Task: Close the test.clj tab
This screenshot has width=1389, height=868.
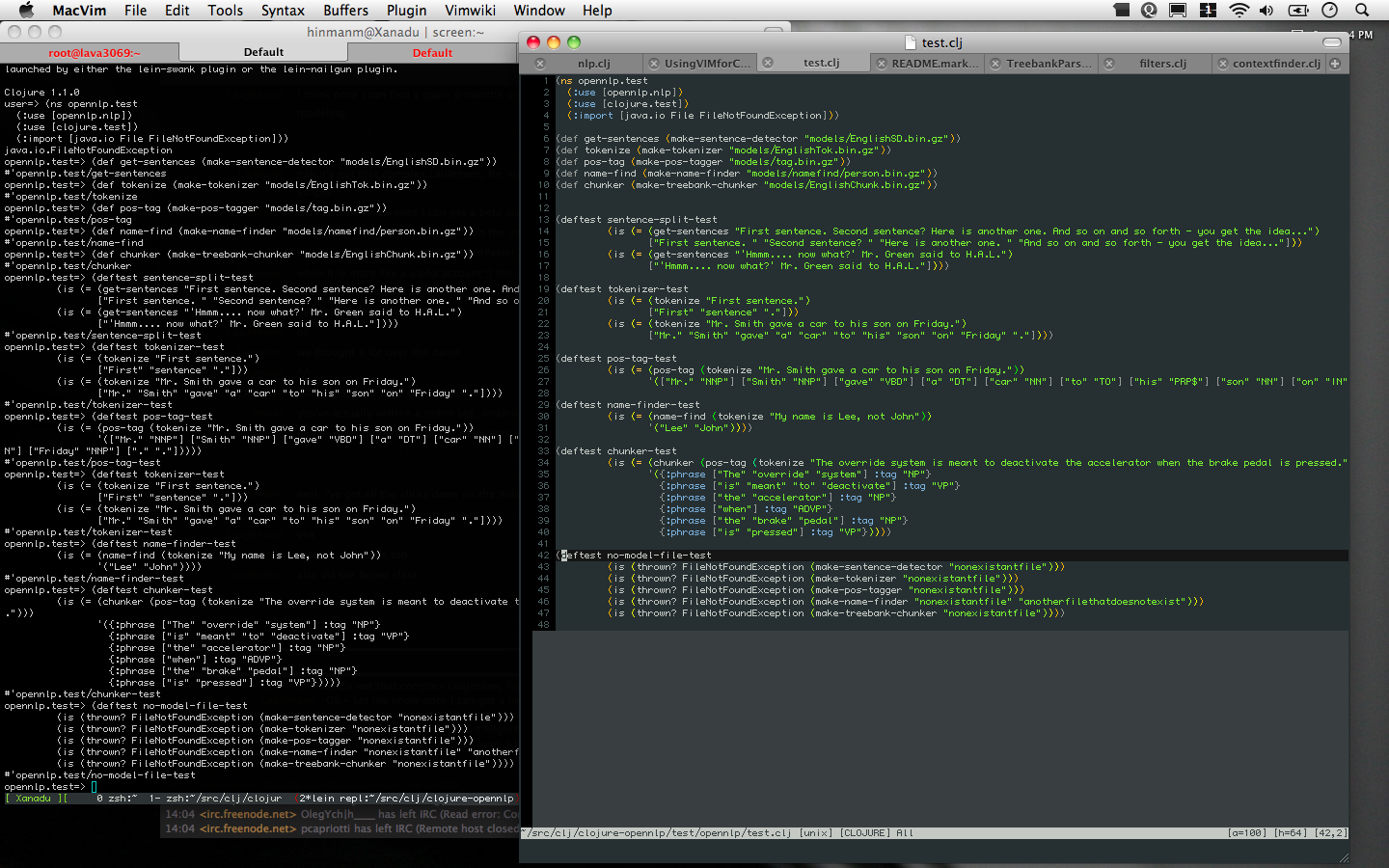Action: 768,63
